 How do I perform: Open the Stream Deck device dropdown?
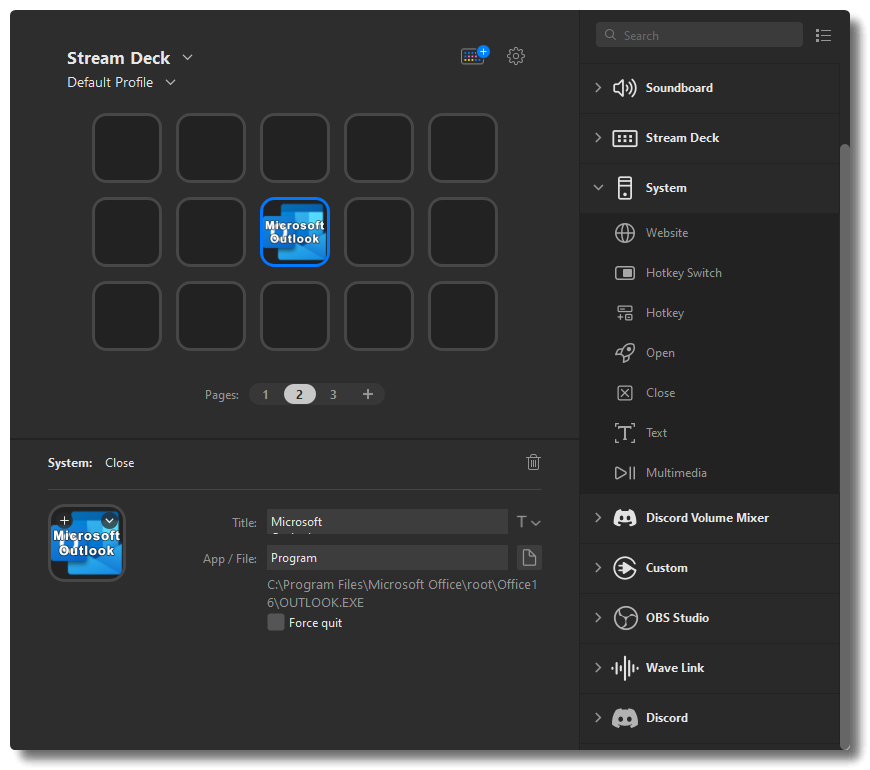[x=188, y=57]
